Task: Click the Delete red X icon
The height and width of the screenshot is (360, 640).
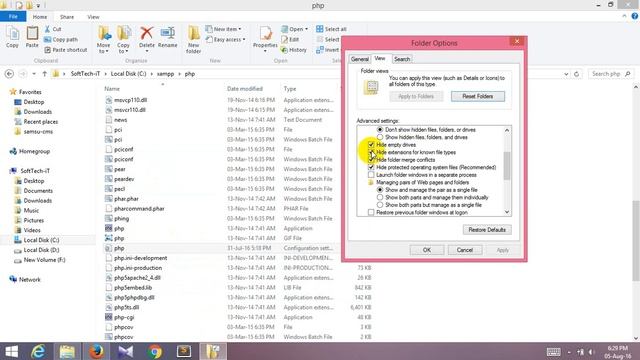Action: [x=147, y=33]
